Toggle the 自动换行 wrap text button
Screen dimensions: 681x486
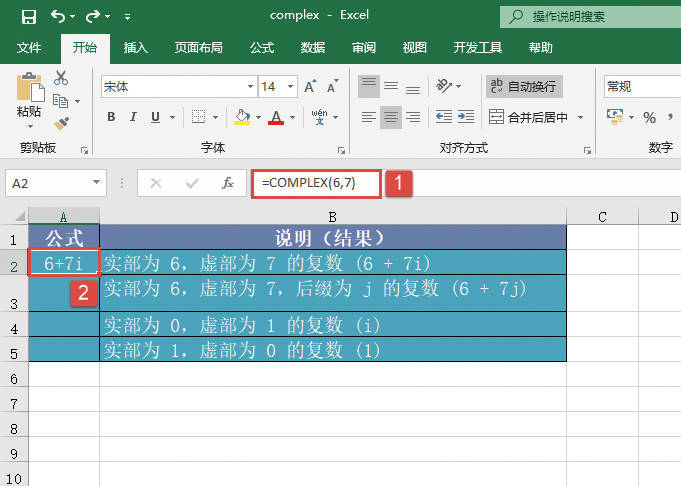pyautogui.click(x=524, y=87)
